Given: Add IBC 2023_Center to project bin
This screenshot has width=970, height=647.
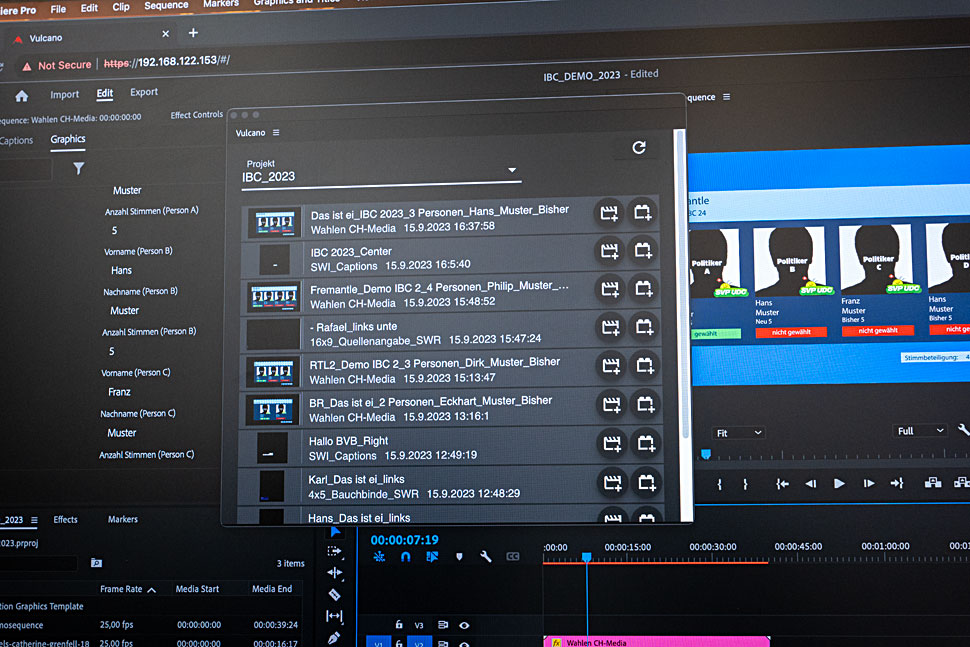Looking at the screenshot, I should (643, 250).
